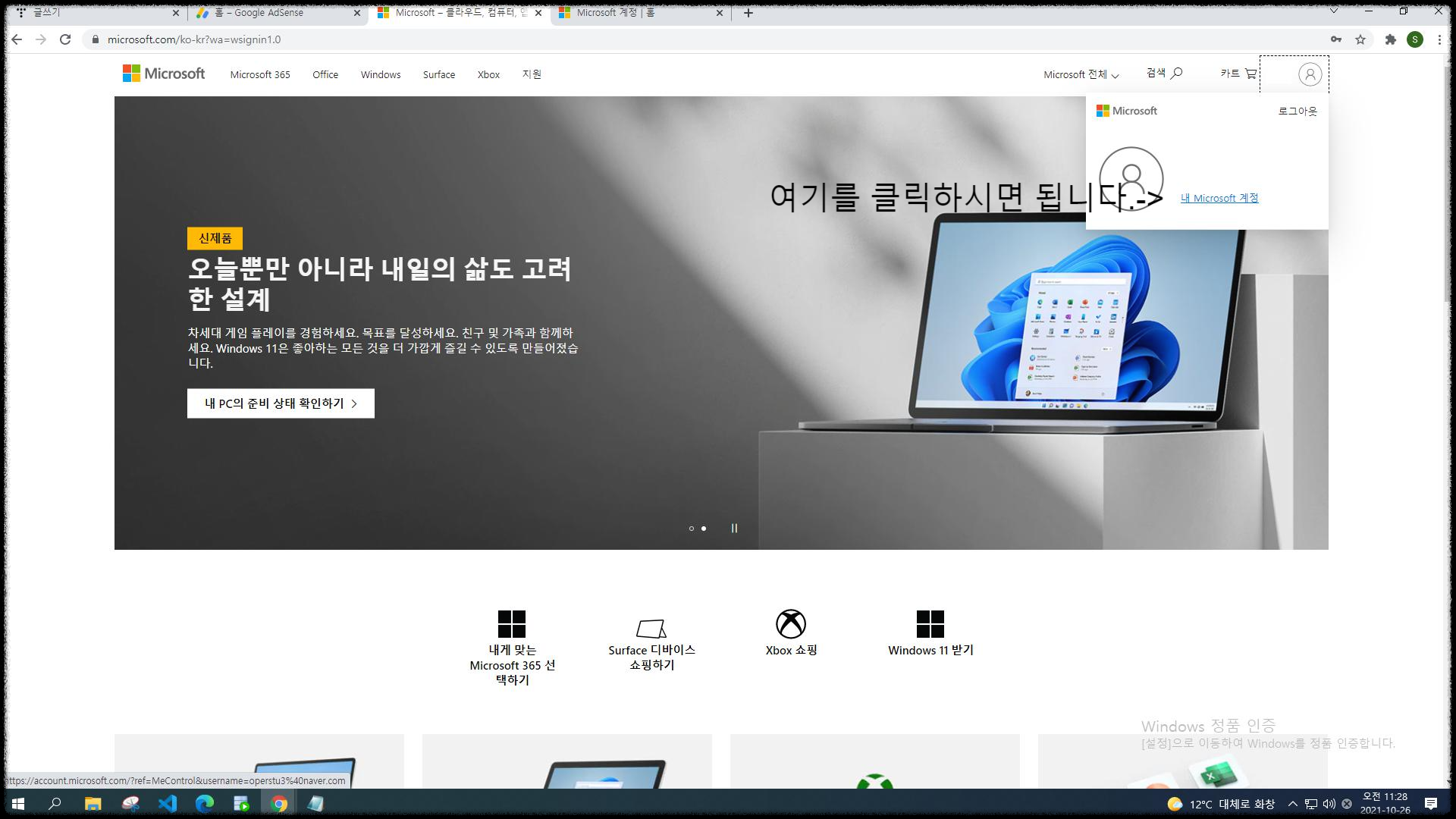Click the search magnifier icon

click(1177, 74)
